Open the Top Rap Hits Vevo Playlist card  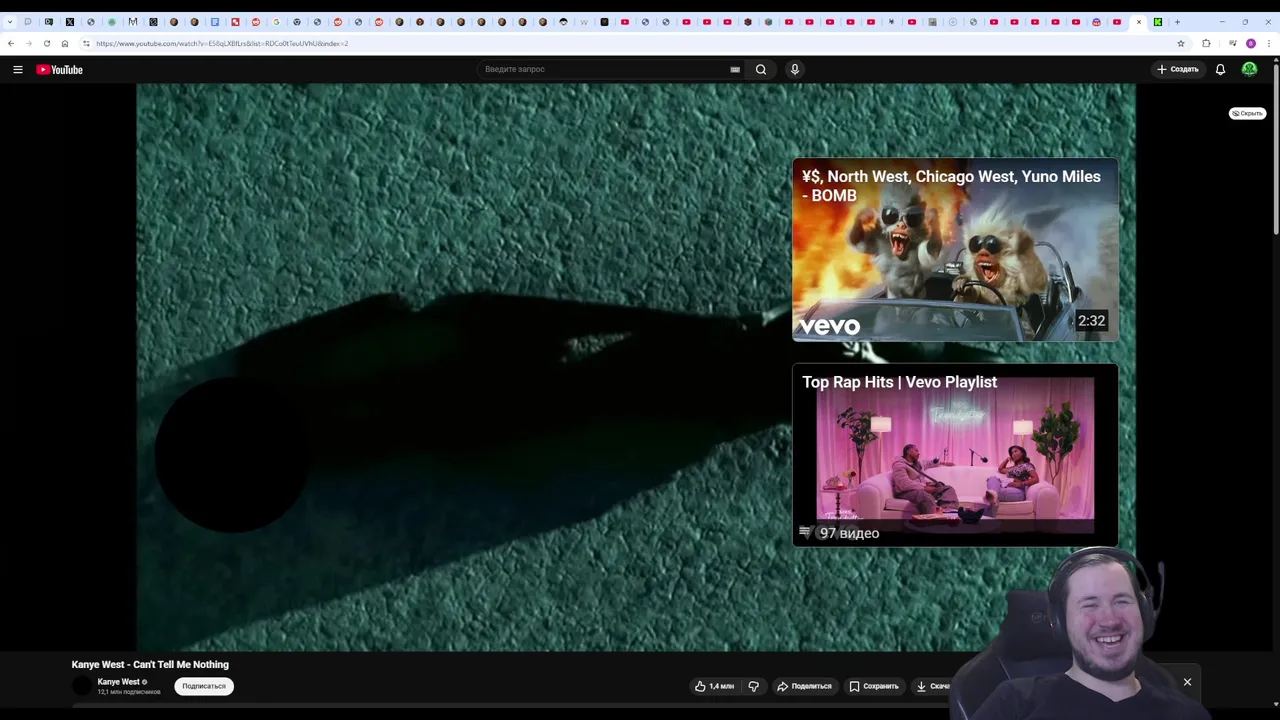[x=955, y=455]
